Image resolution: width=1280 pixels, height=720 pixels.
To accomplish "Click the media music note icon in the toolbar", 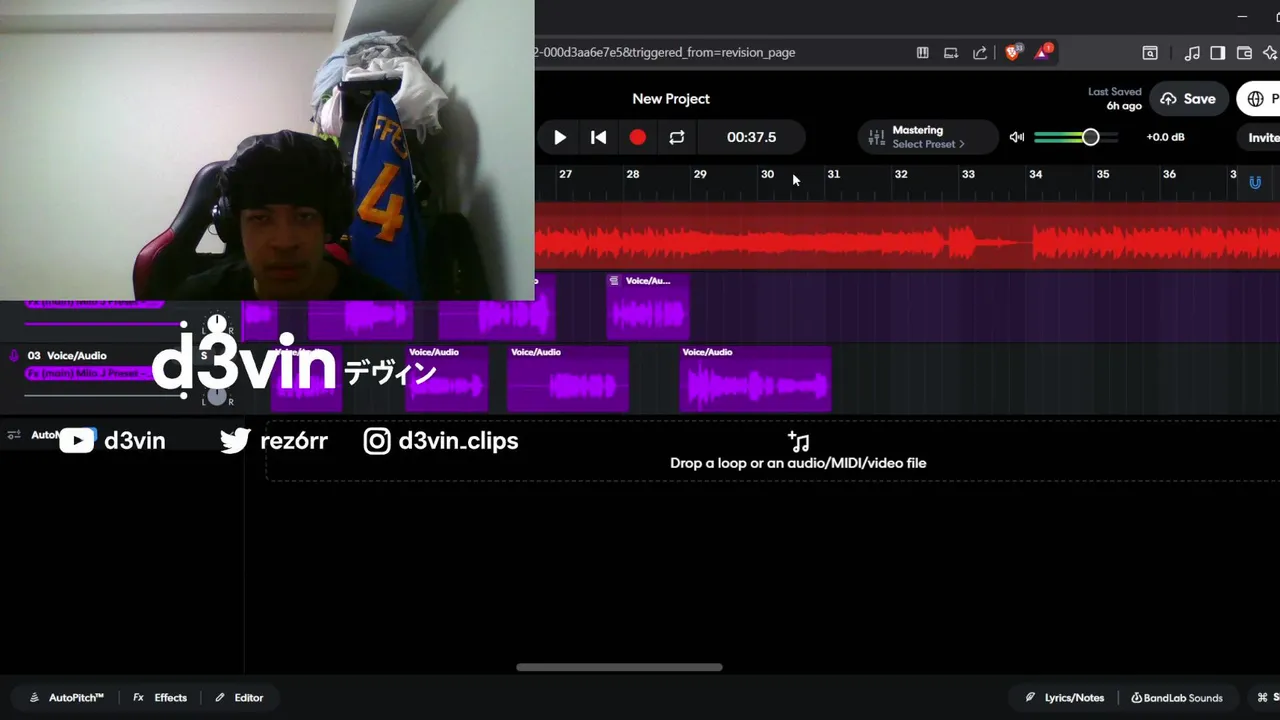I will (x=1192, y=53).
